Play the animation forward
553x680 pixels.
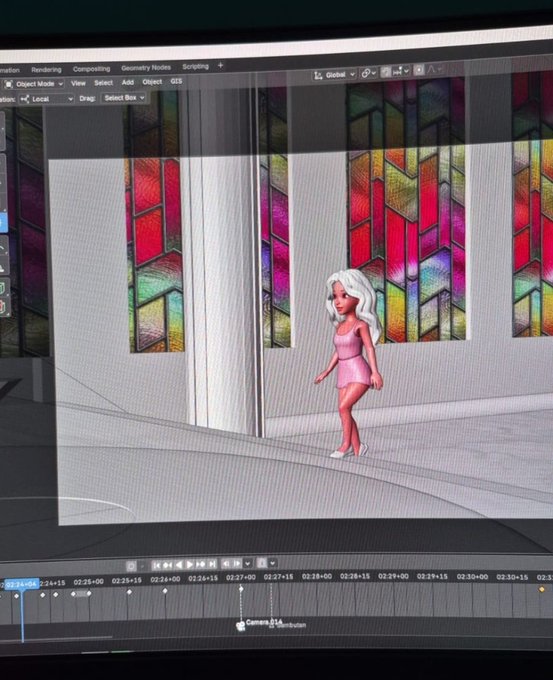point(190,565)
